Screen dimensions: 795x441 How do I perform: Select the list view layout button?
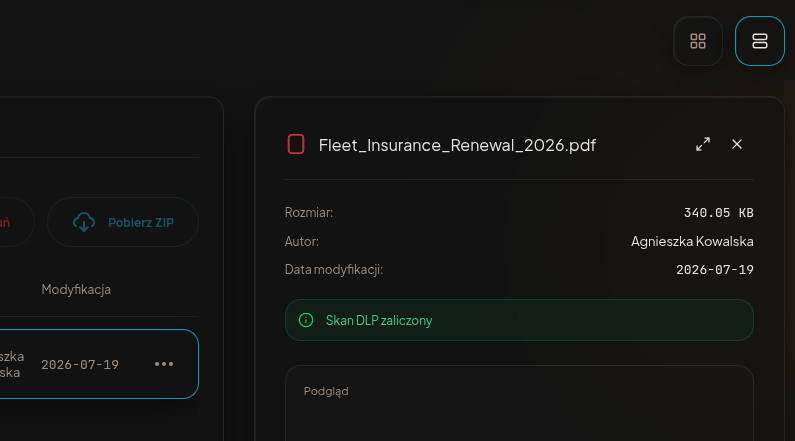tap(760, 41)
